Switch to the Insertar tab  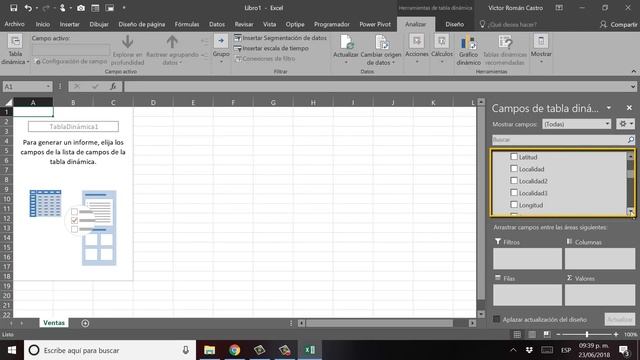[69, 24]
